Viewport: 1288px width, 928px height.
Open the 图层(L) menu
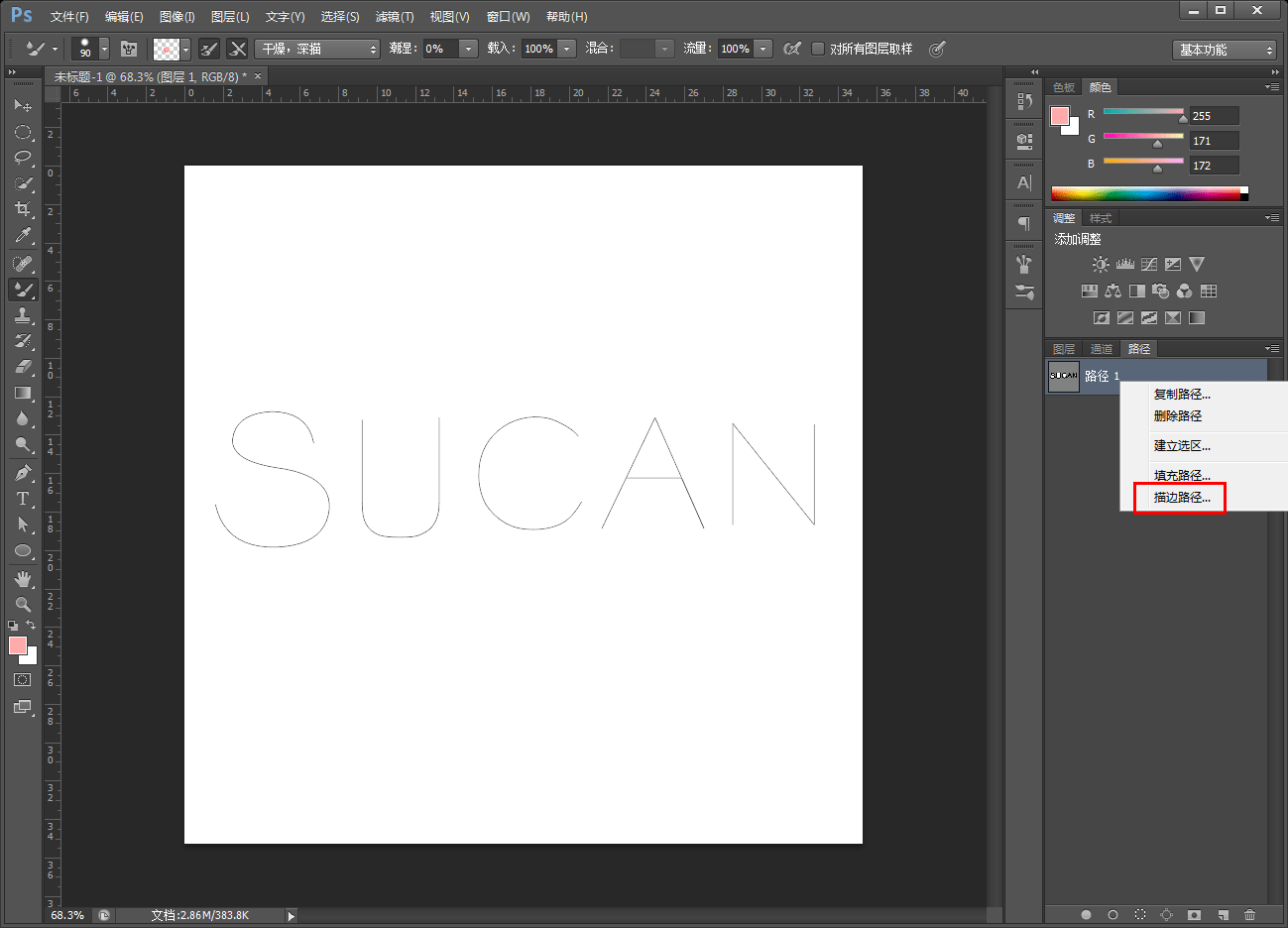click(x=230, y=17)
